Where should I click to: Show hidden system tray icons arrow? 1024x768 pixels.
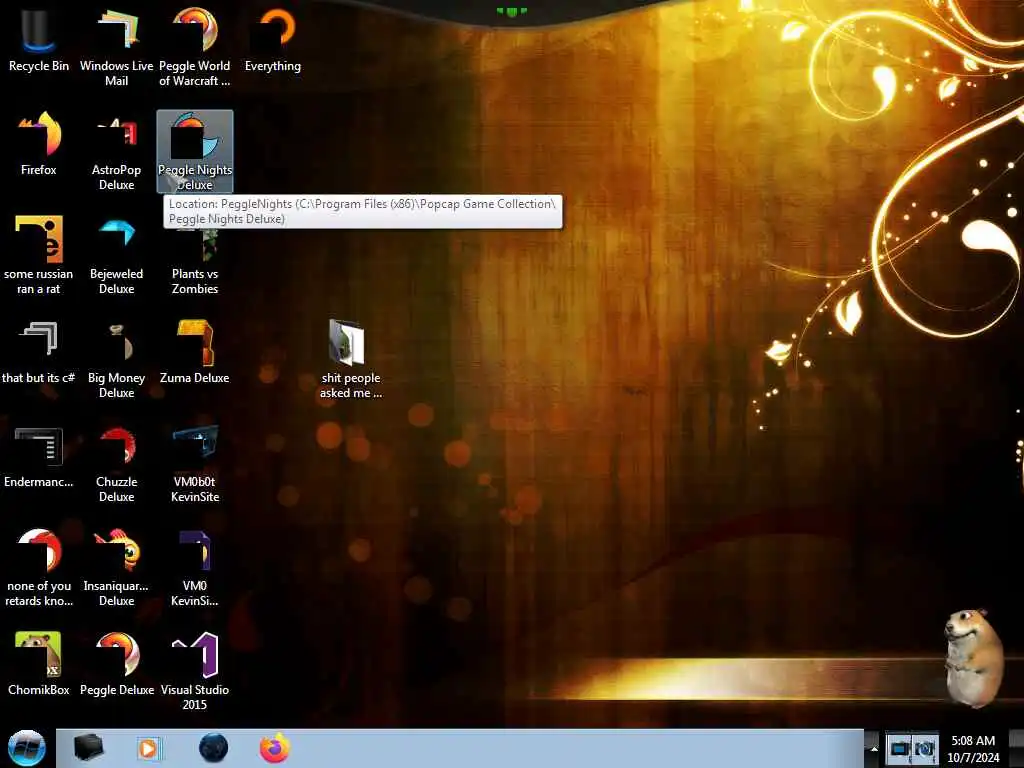[874, 748]
